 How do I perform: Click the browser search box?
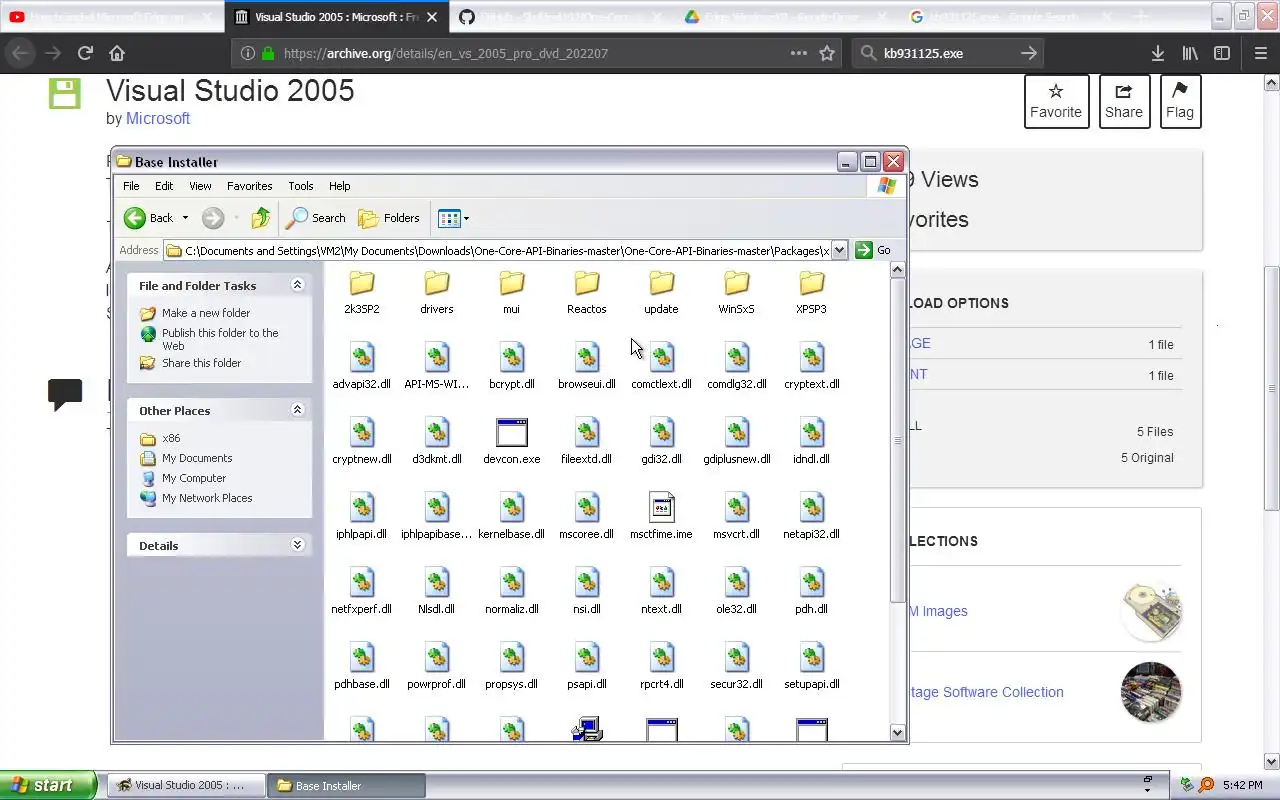948,53
